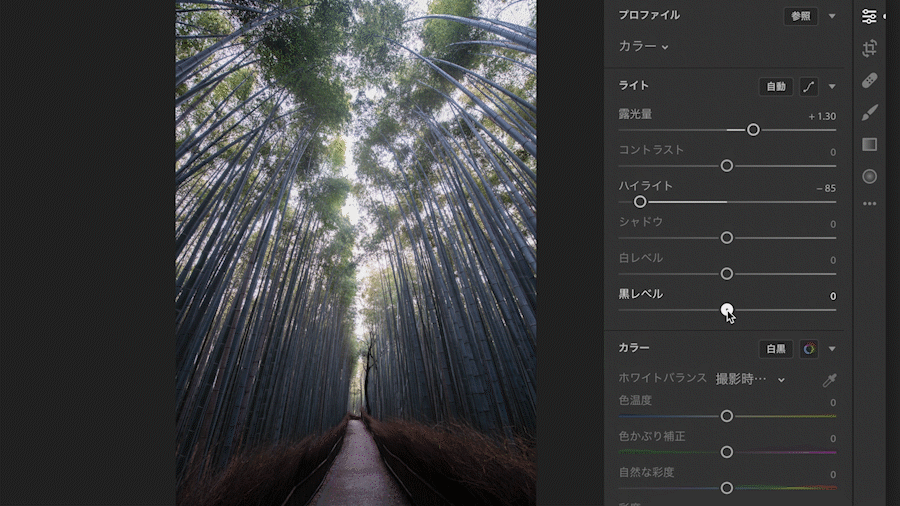900x506 pixels.
Task: Click the 色温度 value 0
Action: [x=833, y=403]
